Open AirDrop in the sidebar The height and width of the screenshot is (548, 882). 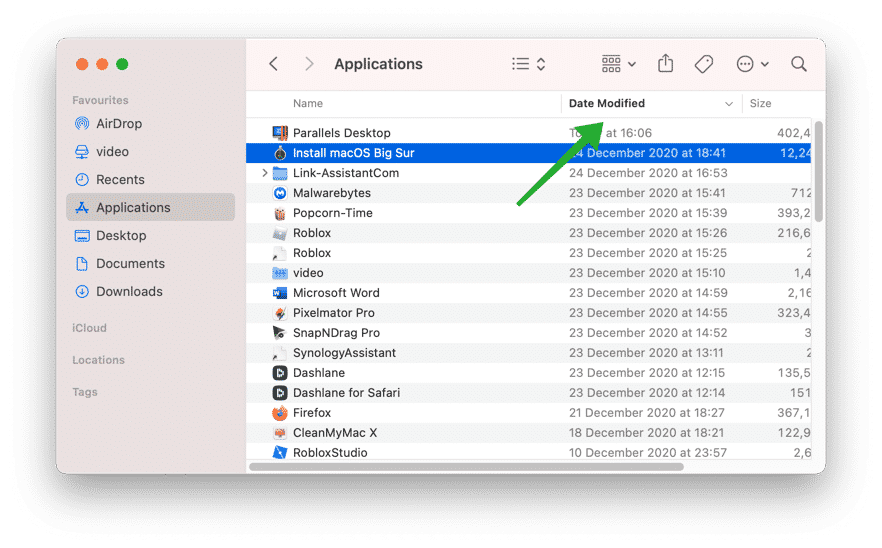tap(151, 124)
